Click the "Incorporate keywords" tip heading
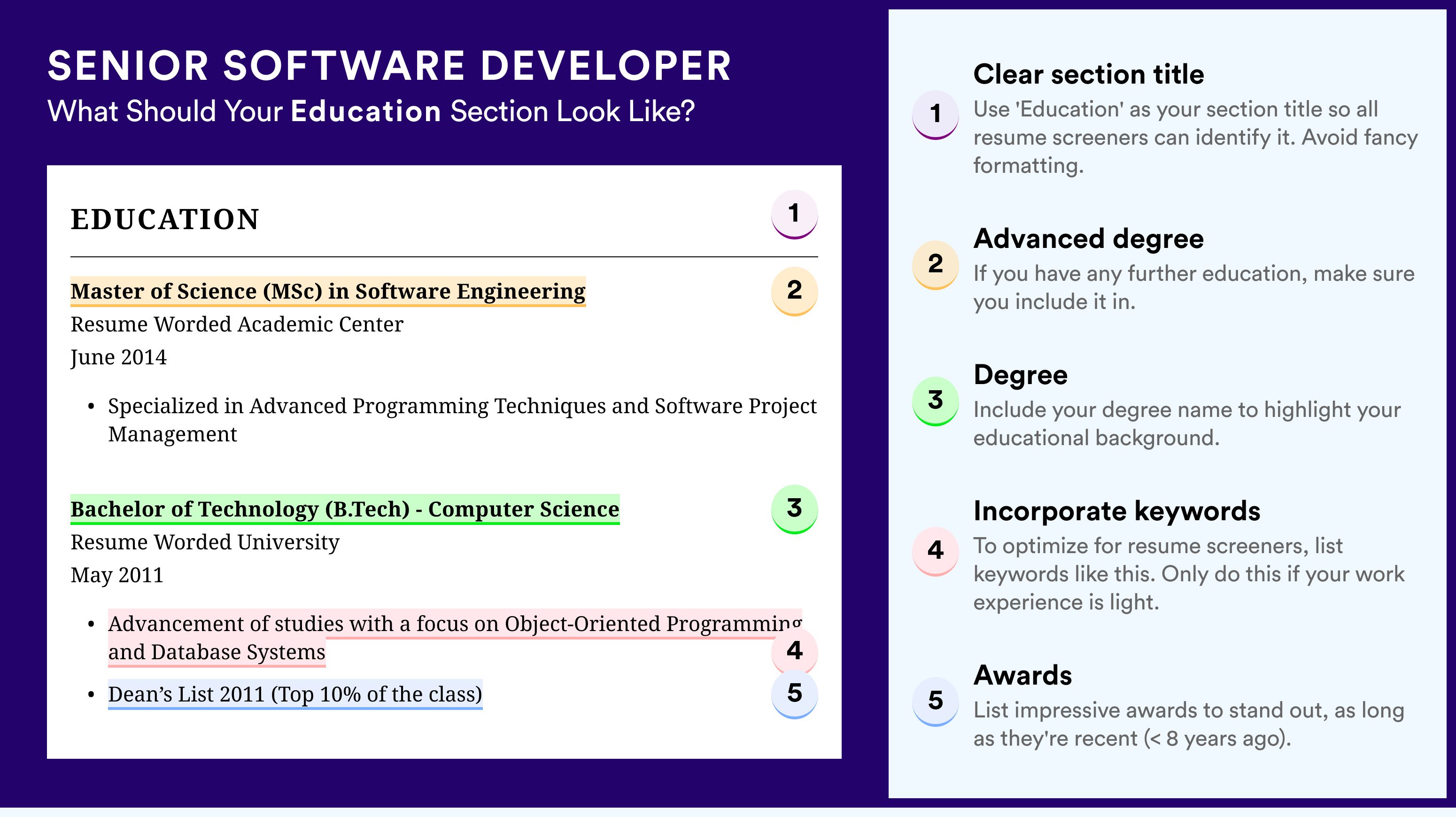Screen dimensions: 1456x817 [1117, 511]
